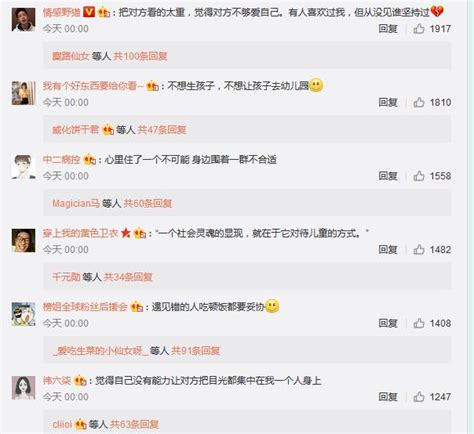The height and width of the screenshot is (434, 474).
Task: Click thumbs-up icon beside 1247
Action: click(x=419, y=397)
